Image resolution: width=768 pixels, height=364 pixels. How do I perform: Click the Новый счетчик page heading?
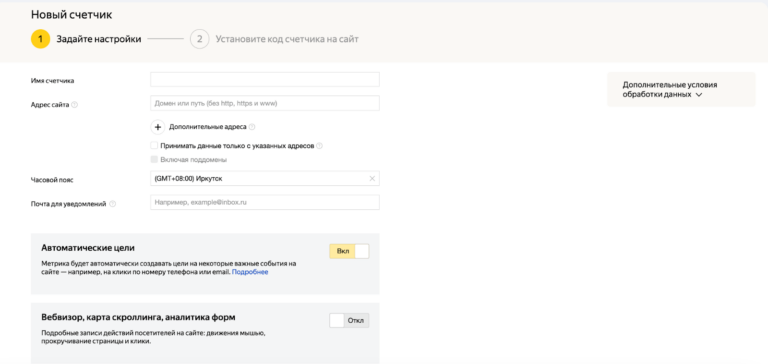click(x=72, y=15)
